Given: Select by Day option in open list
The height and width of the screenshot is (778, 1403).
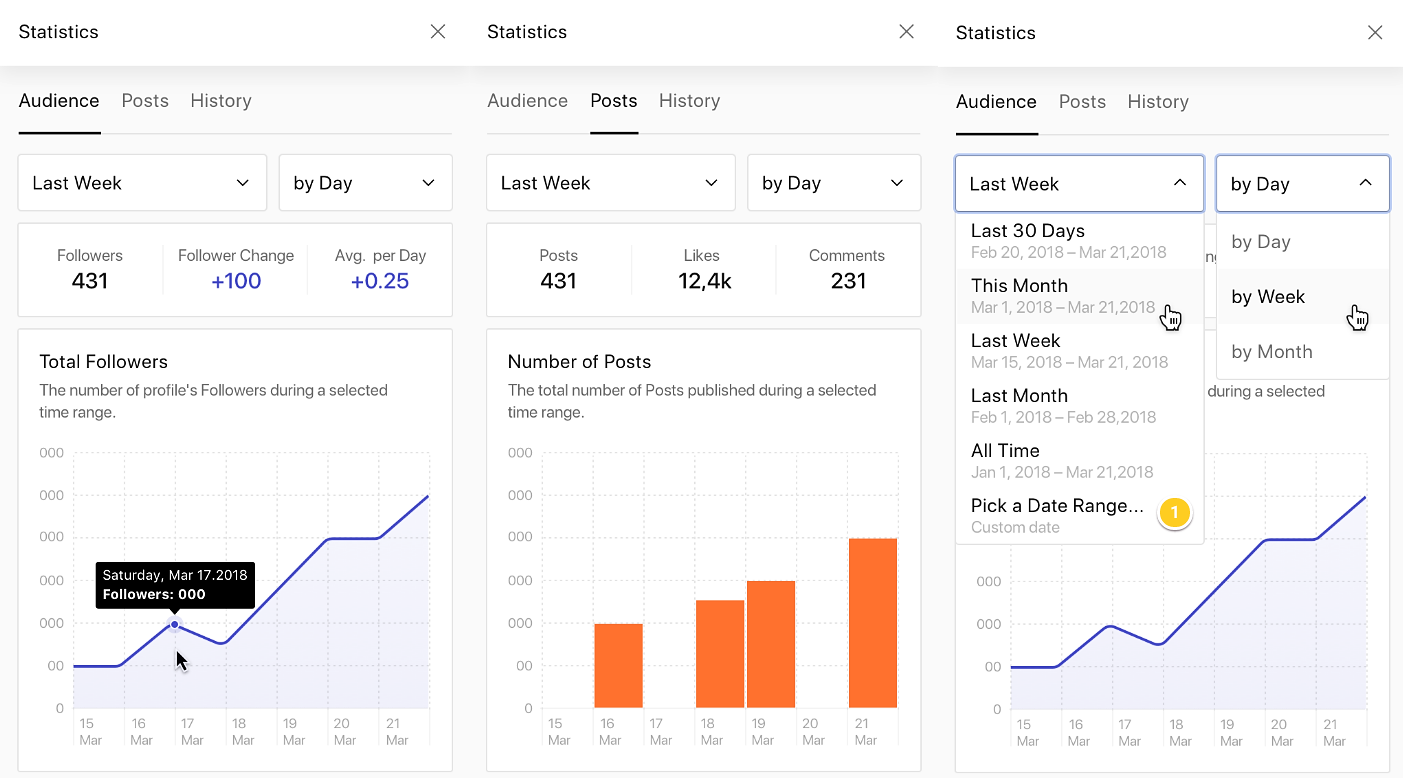Looking at the screenshot, I should click(x=1303, y=242).
